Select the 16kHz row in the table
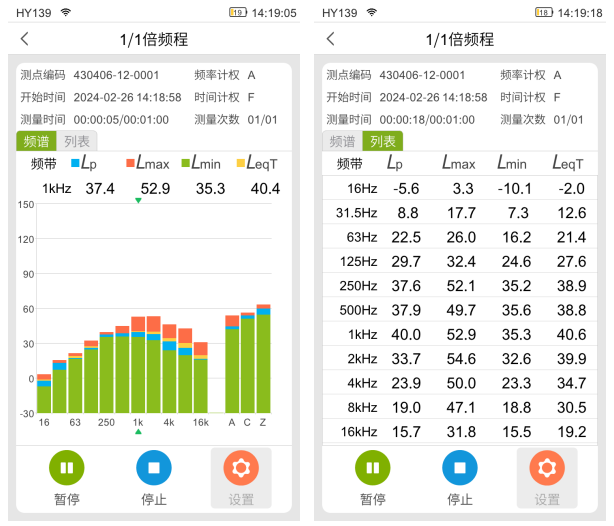 coord(460,431)
